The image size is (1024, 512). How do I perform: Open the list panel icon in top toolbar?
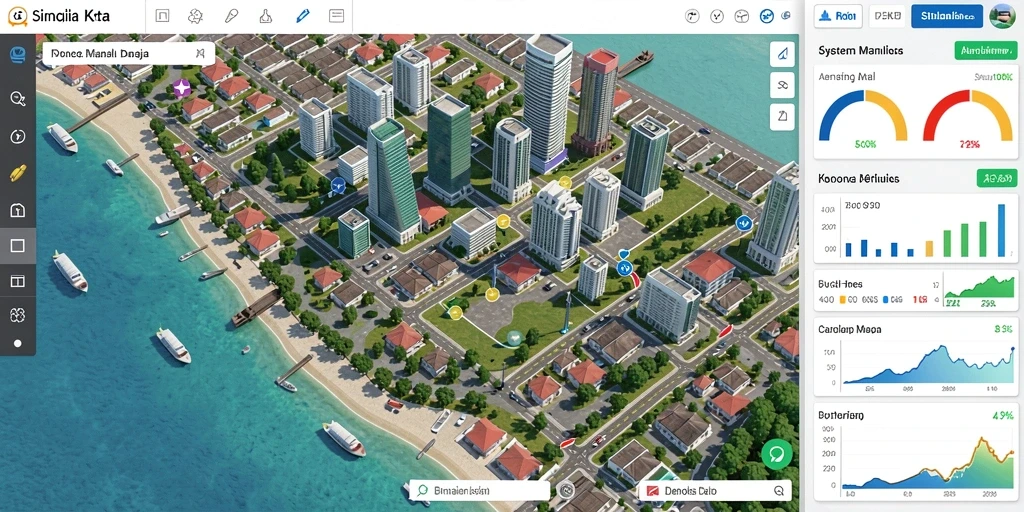[336, 16]
